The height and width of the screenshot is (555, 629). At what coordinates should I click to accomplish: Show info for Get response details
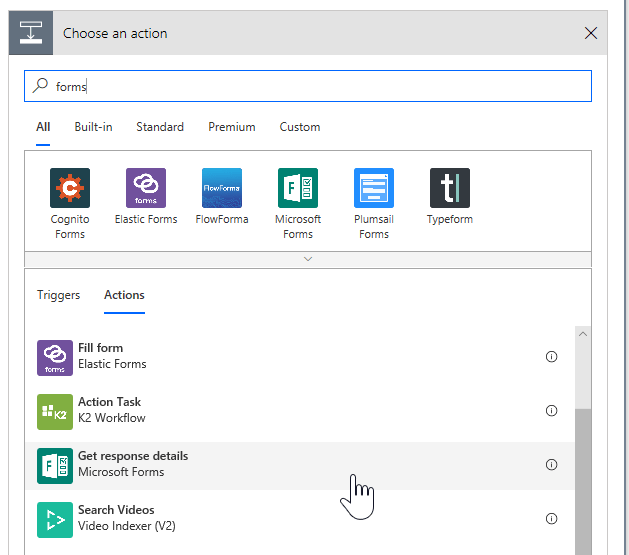[552, 464]
